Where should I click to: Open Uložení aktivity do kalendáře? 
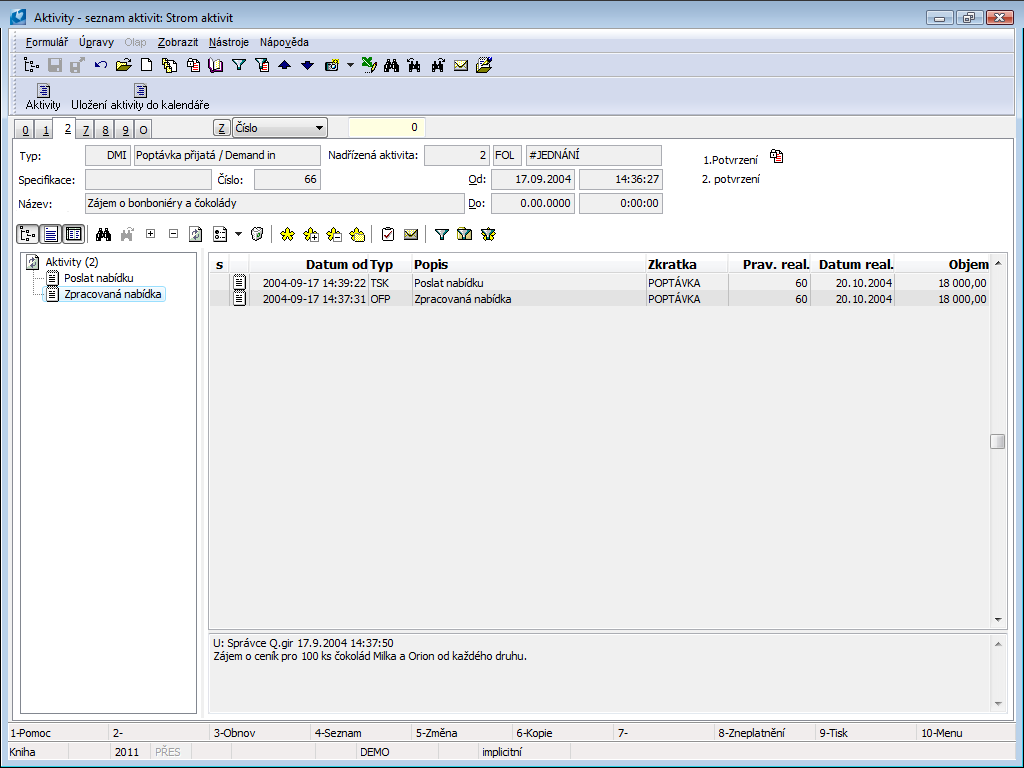(140, 97)
